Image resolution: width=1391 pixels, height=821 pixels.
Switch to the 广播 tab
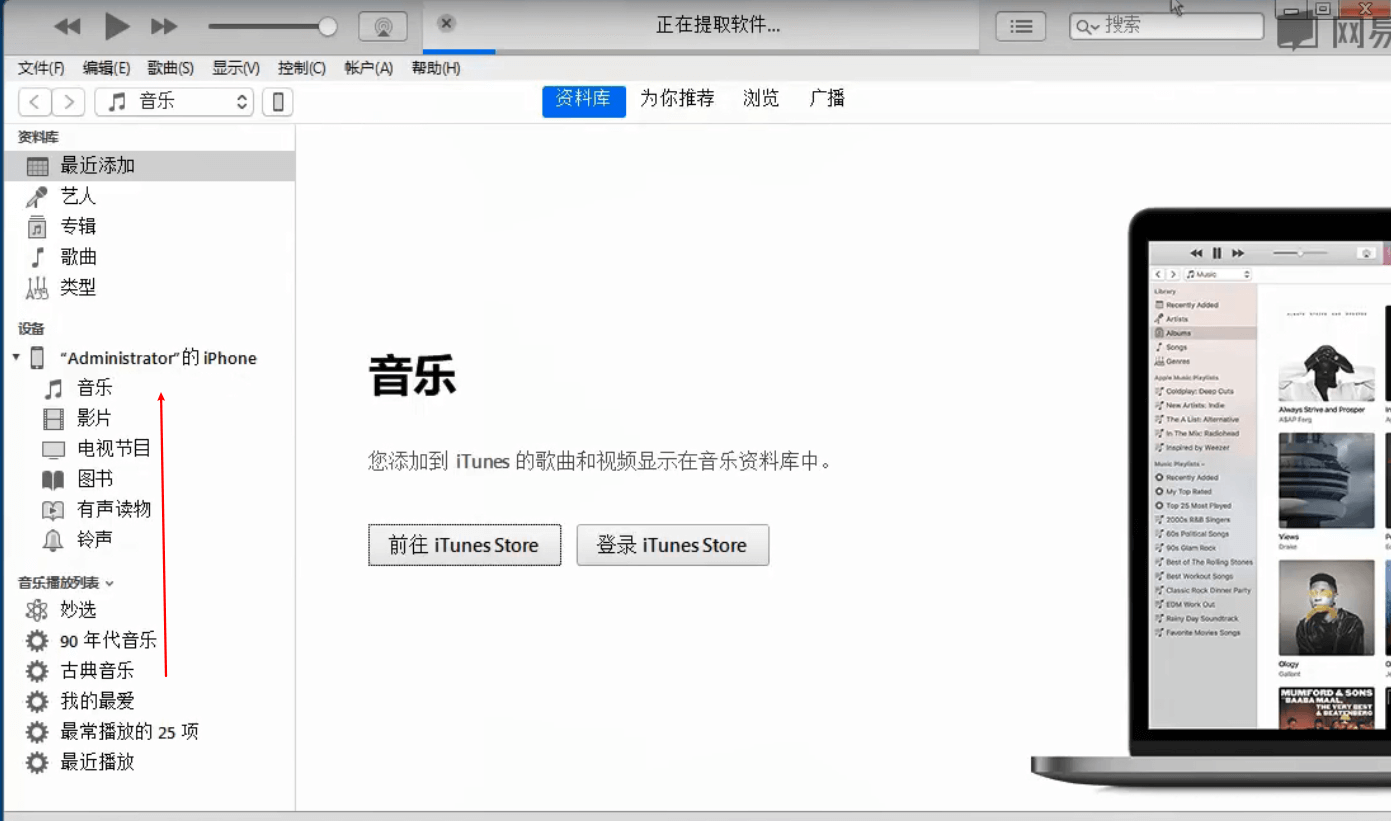pyautogui.click(x=827, y=98)
